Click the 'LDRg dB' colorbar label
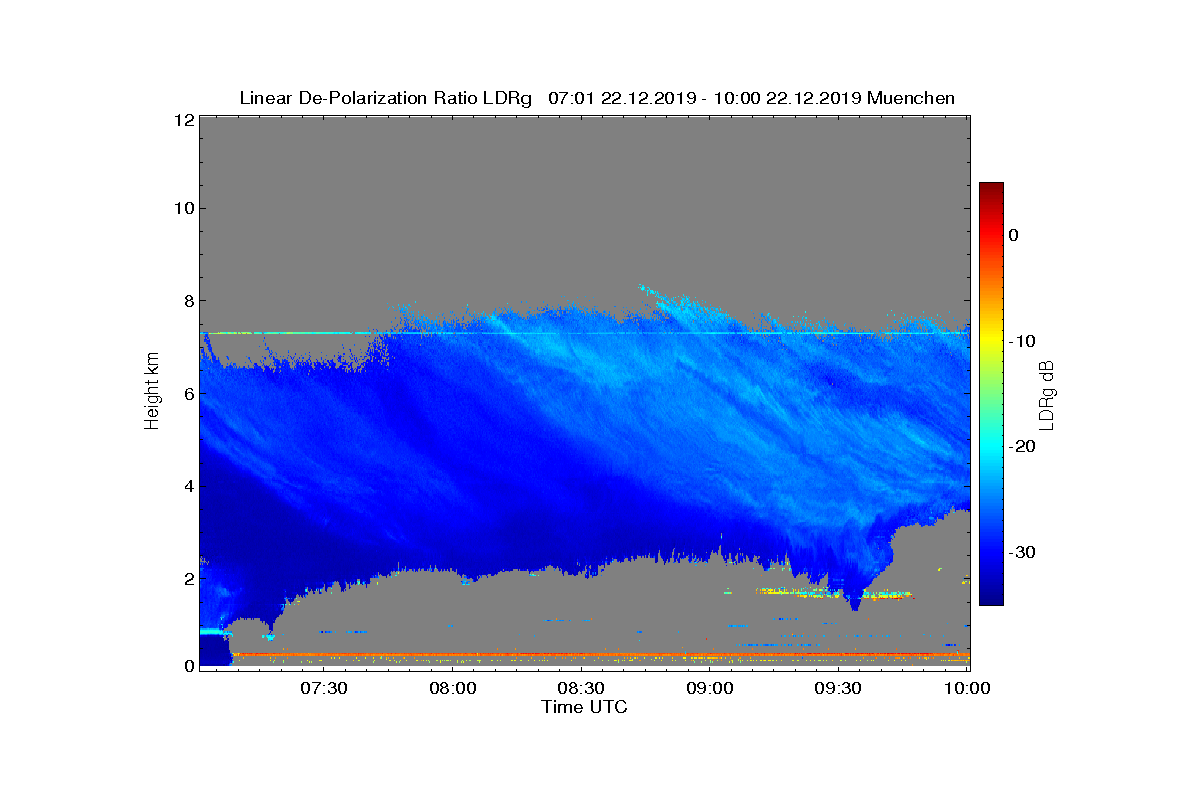The image size is (1200, 800). [1047, 394]
